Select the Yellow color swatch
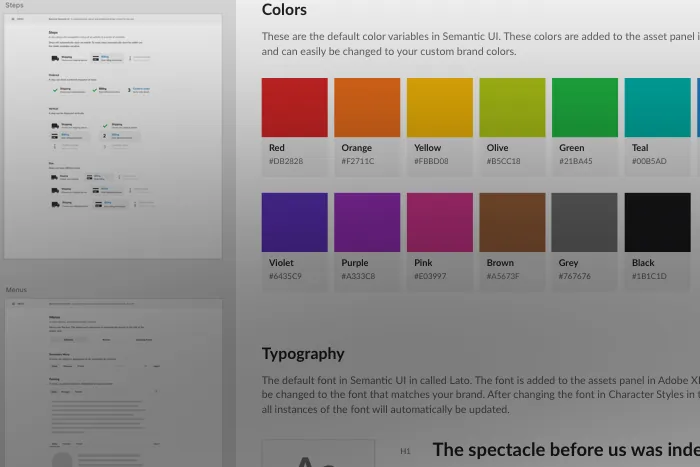Screen dimensions: 700x467 [x=440, y=108]
